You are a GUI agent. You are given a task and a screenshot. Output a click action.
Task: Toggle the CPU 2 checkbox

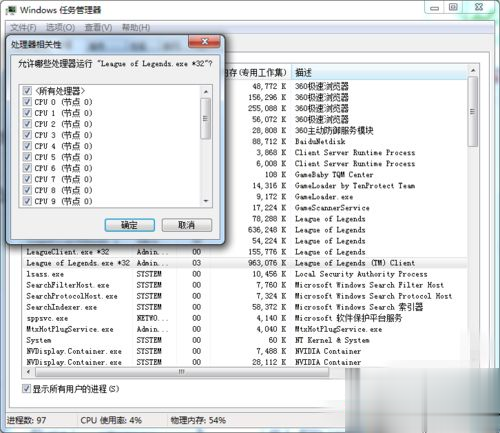coord(27,124)
